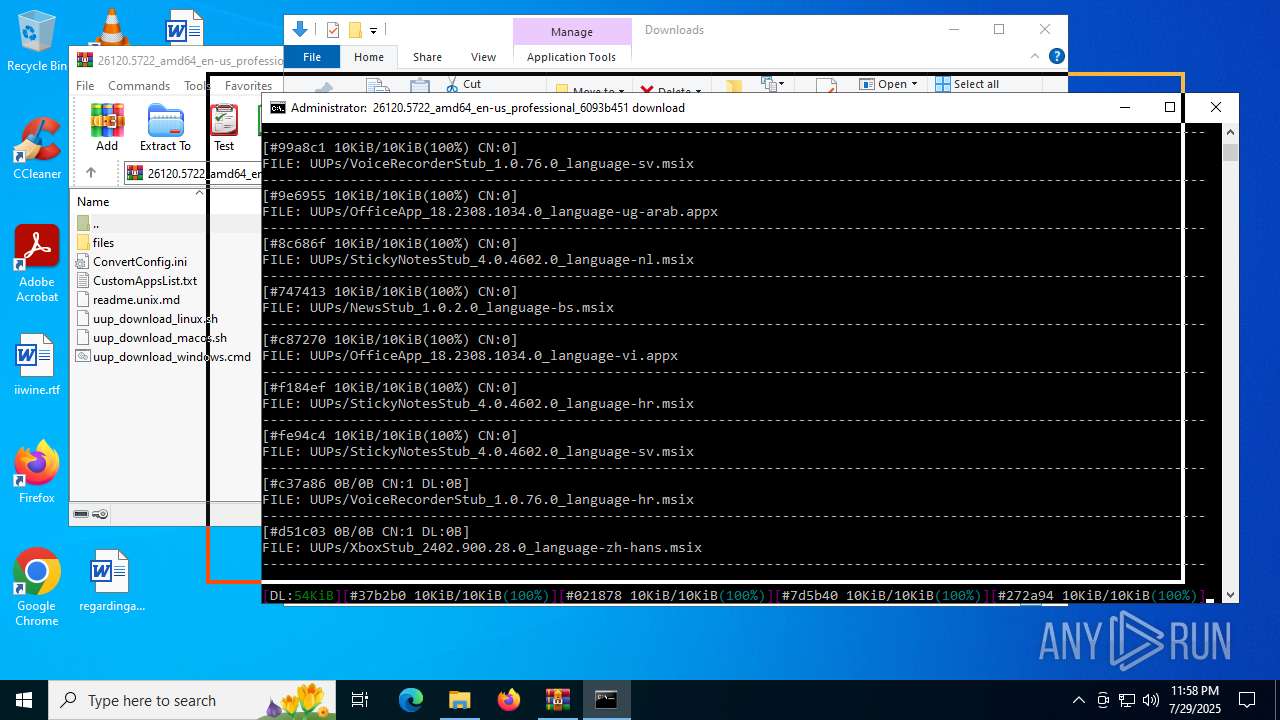This screenshot has height=720, width=1280.
Task: Switch to WinRAR from the taskbar
Action: click(557, 700)
